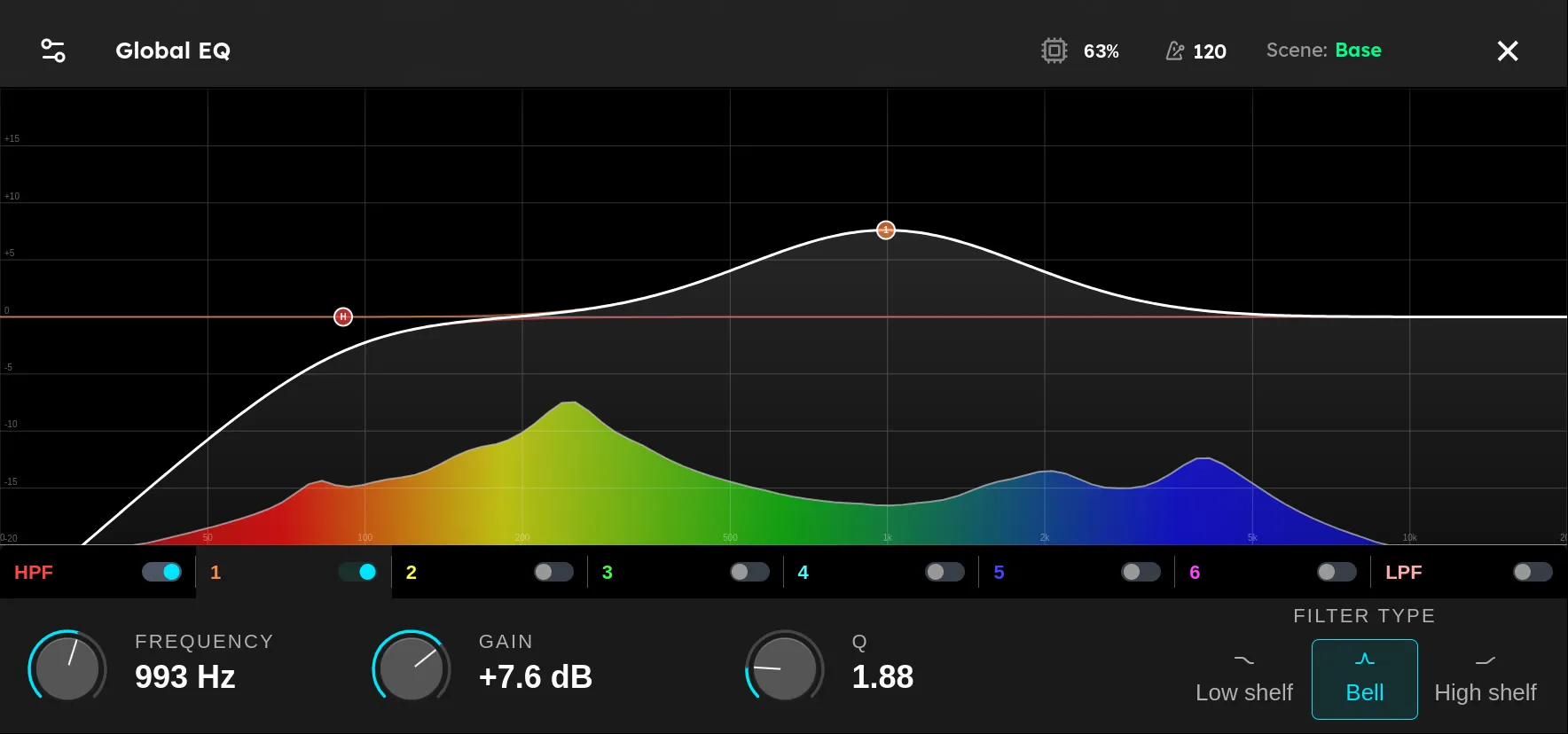Enable EQ band 4
The image size is (1568, 734).
(945, 572)
